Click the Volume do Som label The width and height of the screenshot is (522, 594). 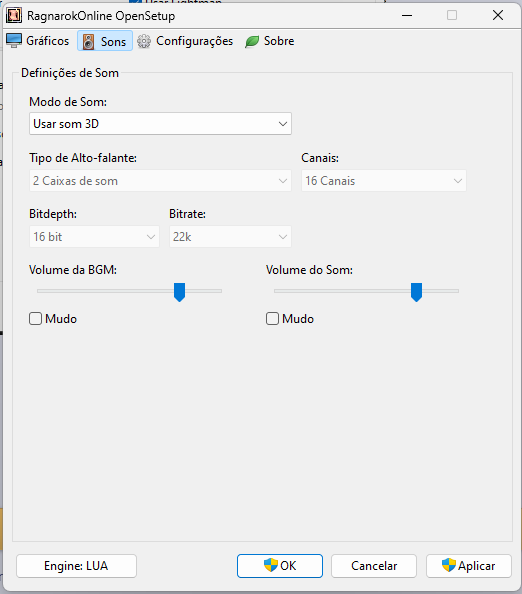(309, 270)
